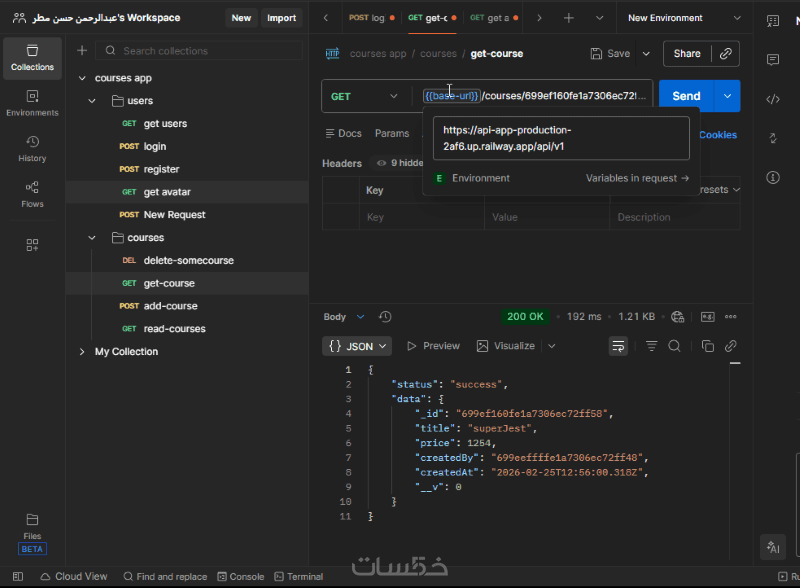Click the configure sidebar apps icon
The height and width of the screenshot is (588, 800).
click(x=32, y=245)
